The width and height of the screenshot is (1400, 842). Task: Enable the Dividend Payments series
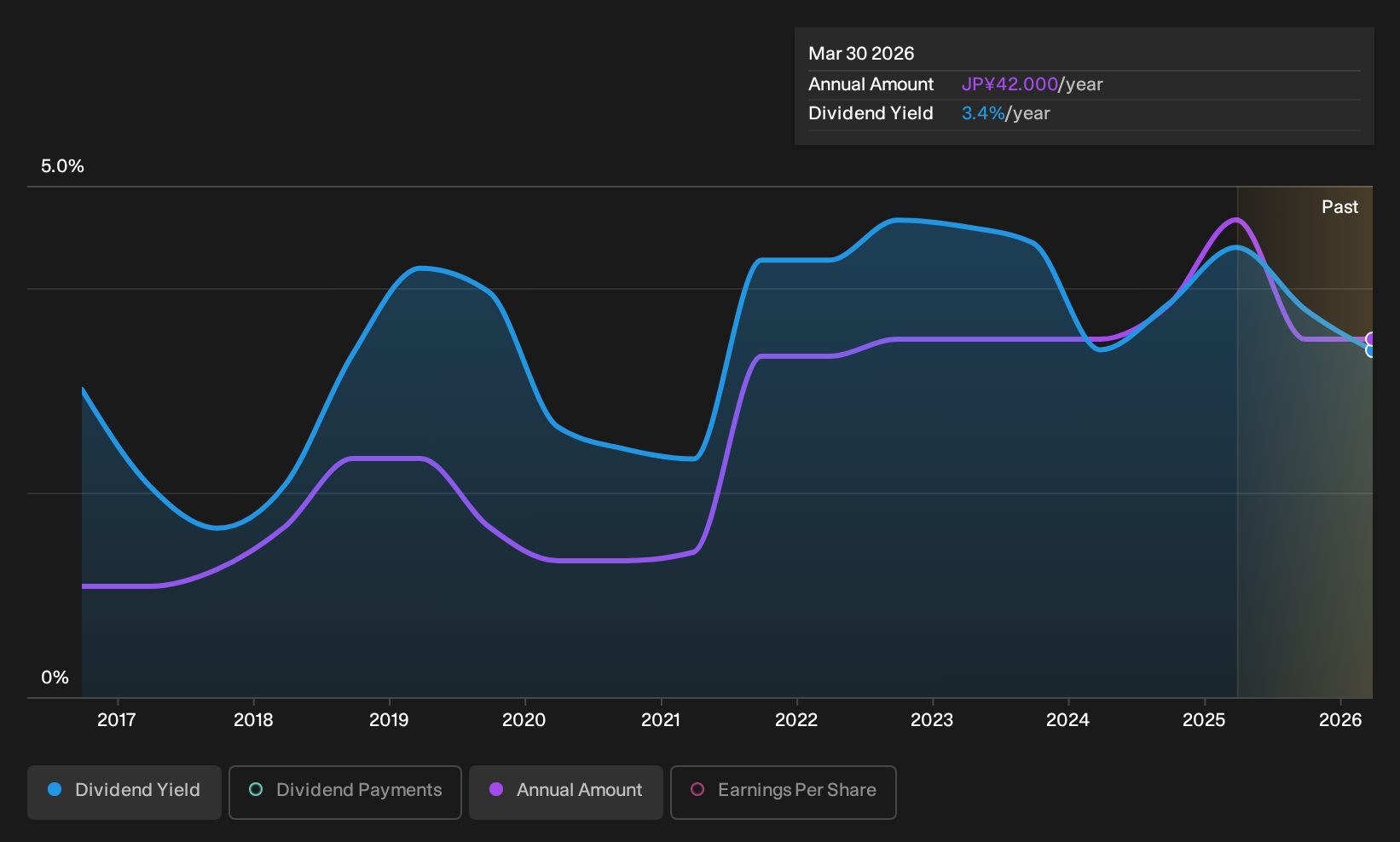(x=345, y=793)
